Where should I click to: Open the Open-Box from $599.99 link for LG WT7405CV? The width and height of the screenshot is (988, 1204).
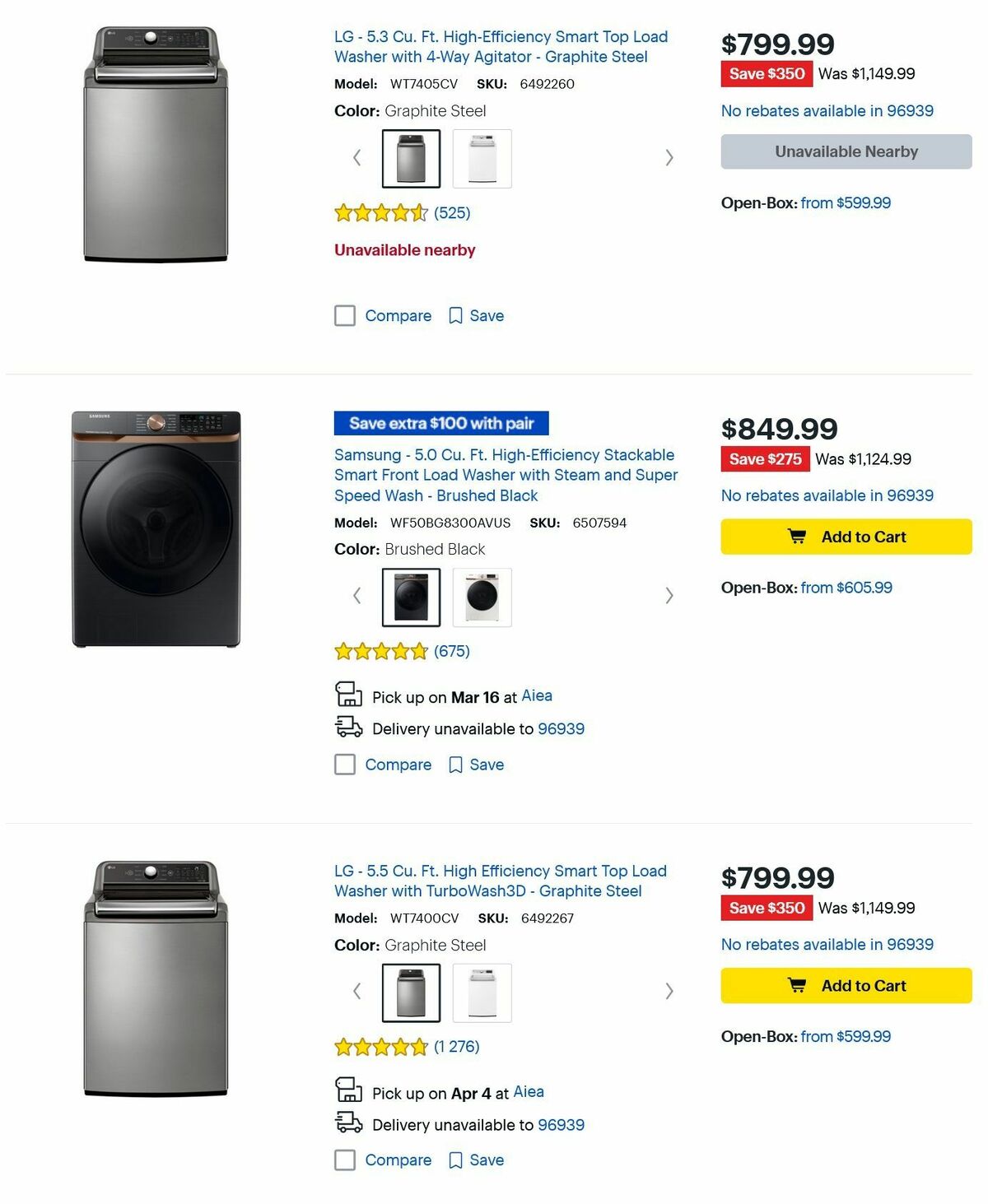845,202
